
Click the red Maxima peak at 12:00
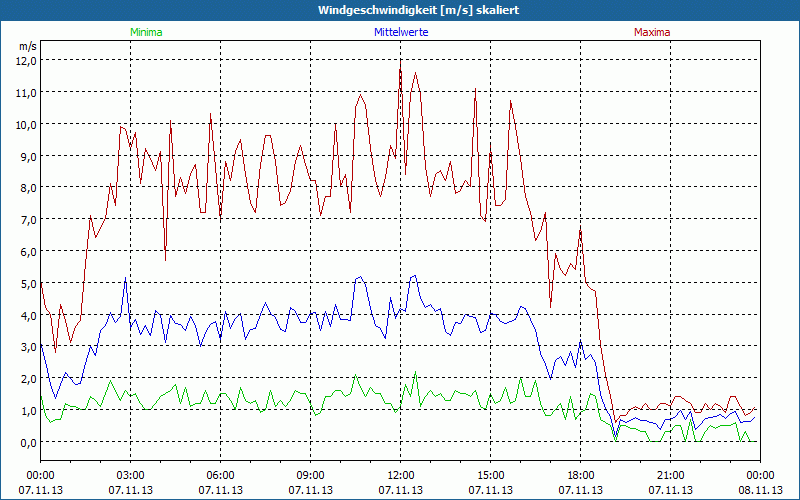pyautogui.click(x=401, y=61)
